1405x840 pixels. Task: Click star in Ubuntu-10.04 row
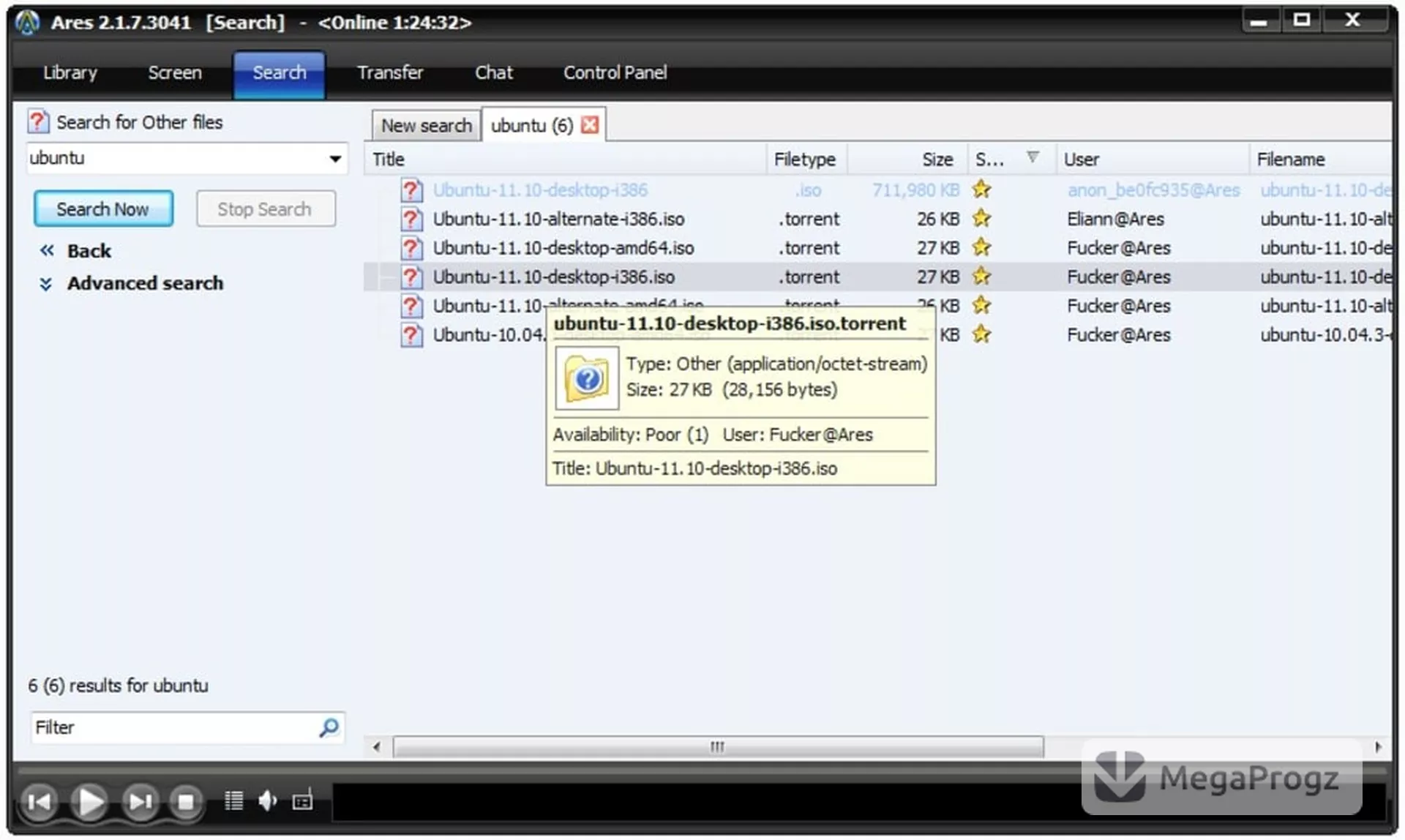click(x=981, y=334)
